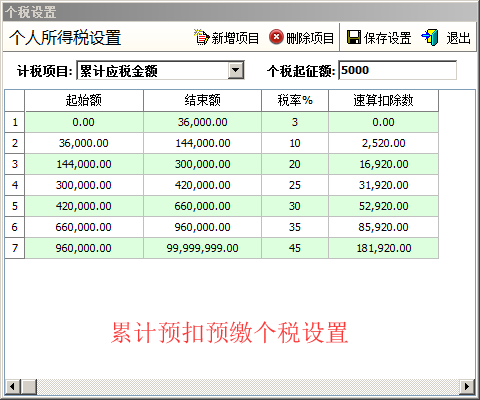Open the 计税项目 dropdown arrow
This screenshot has width=480, height=400.
236,70
